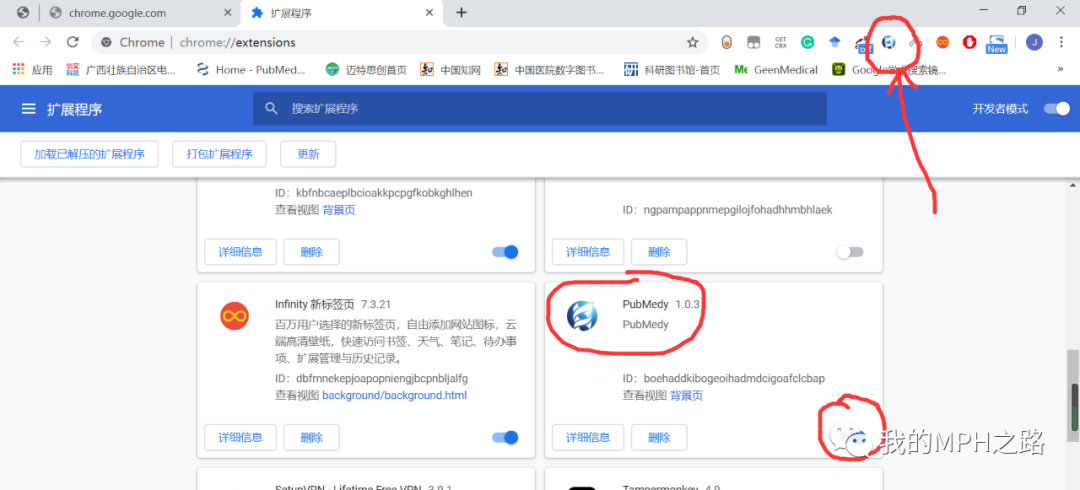This screenshot has width=1080, height=490.
Task: Show hidden bookmarks with the » chevron
Action: [x=1060, y=69]
